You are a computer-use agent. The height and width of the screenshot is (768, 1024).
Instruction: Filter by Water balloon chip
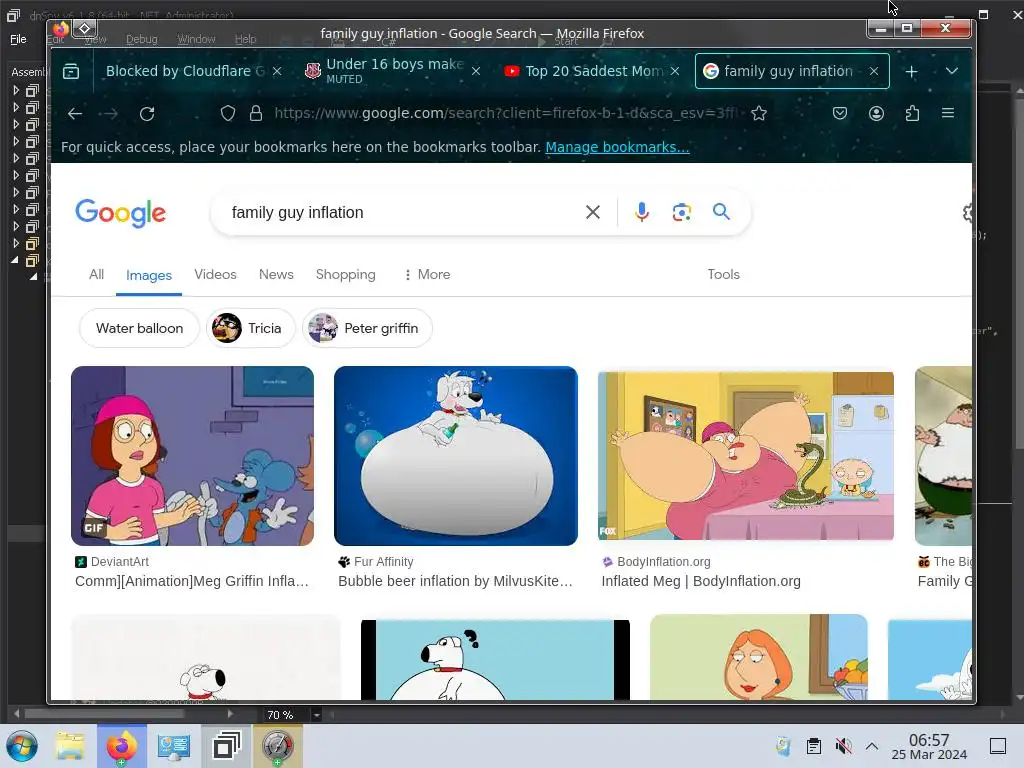pos(139,328)
